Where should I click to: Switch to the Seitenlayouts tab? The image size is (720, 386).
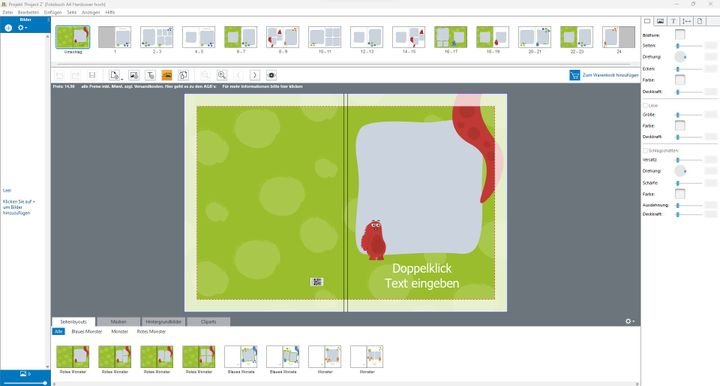click(x=73, y=322)
